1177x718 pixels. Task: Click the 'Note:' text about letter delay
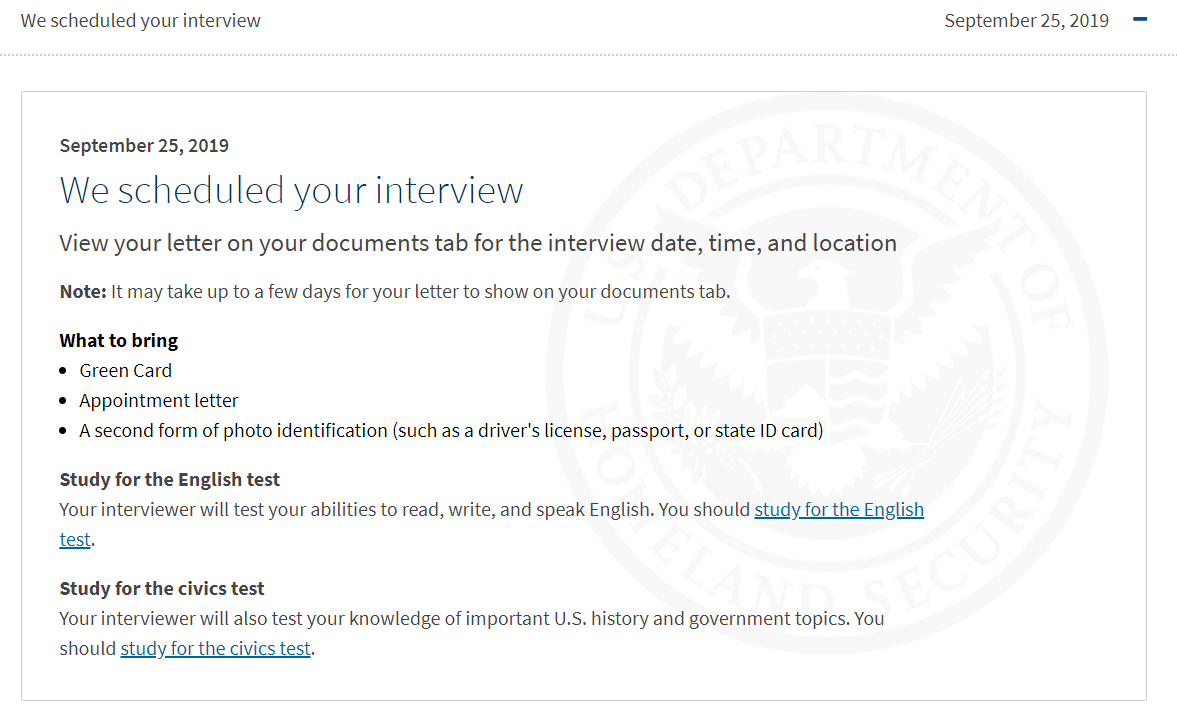coord(395,292)
